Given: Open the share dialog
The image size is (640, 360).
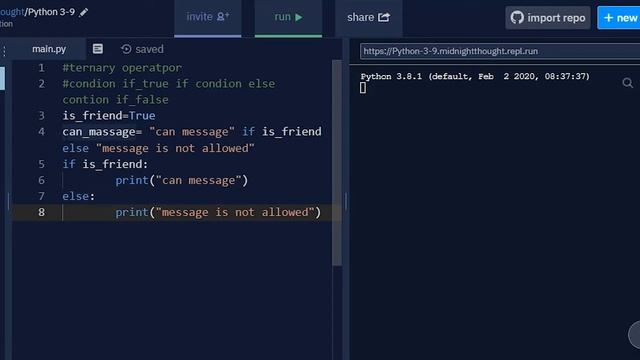Looking at the screenshot, I should point(369,17).
